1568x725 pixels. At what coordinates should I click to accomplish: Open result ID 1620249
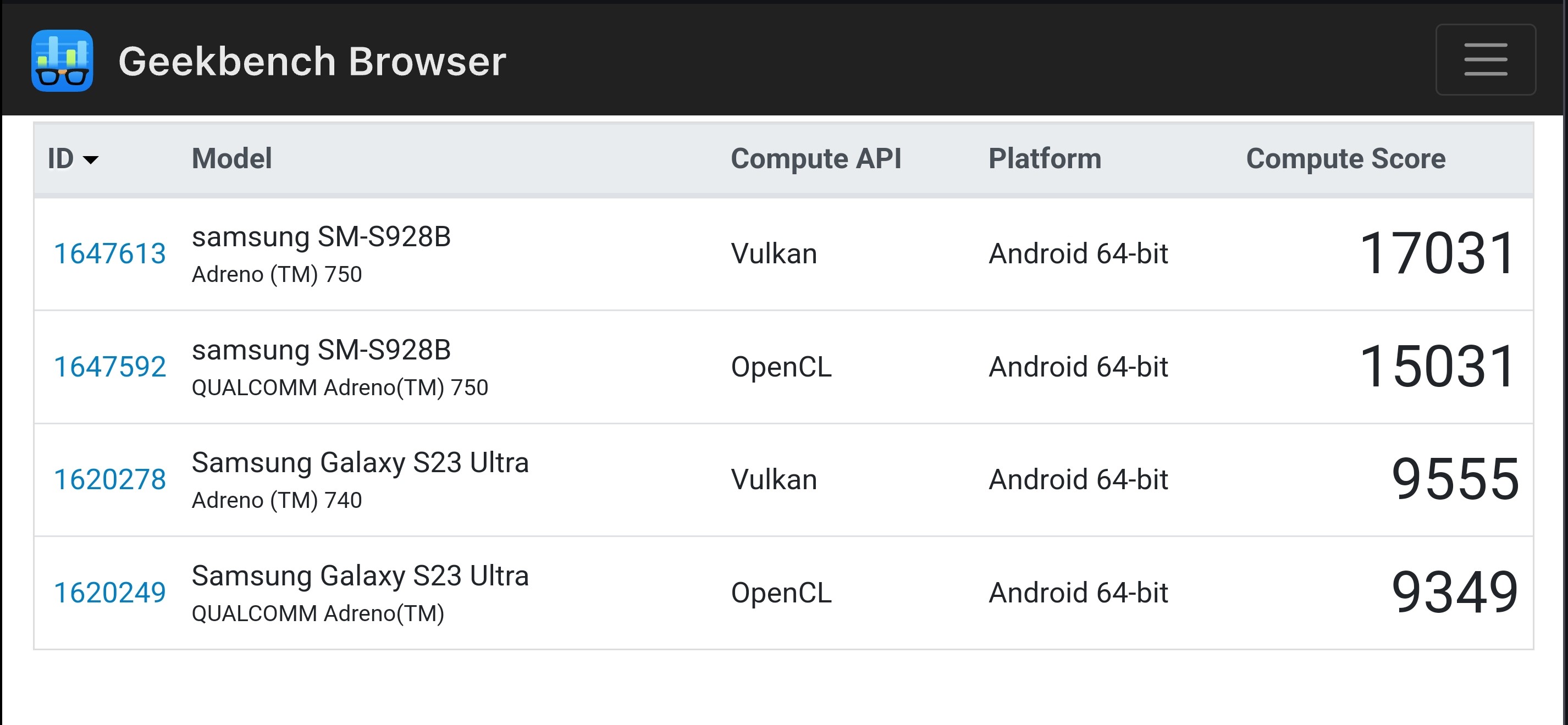pyautogui.click(x=109, y=593)
